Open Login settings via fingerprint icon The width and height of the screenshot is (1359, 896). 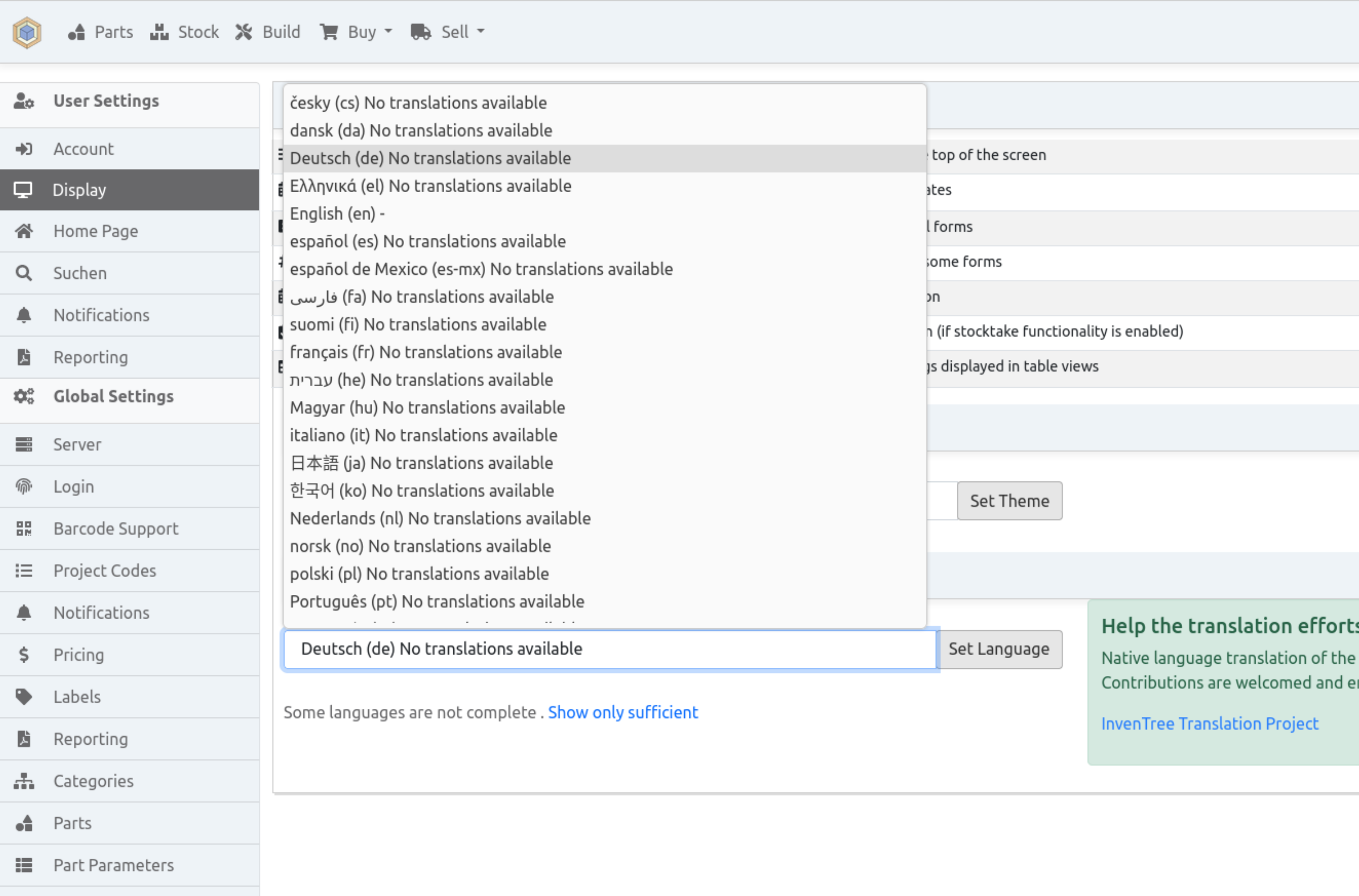(24, 486)
